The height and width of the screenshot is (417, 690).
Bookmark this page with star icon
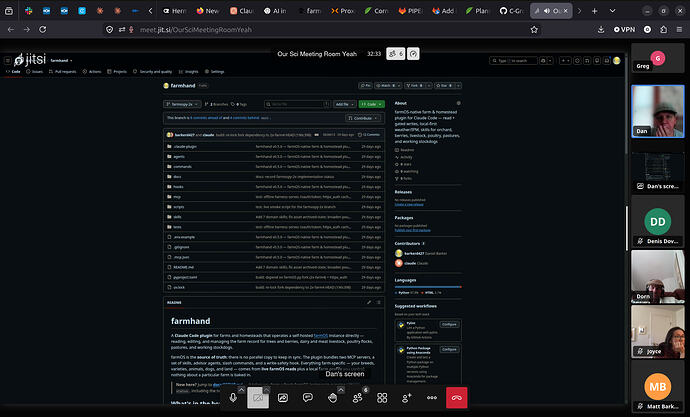pyautogui.click(x=534, y=29)
